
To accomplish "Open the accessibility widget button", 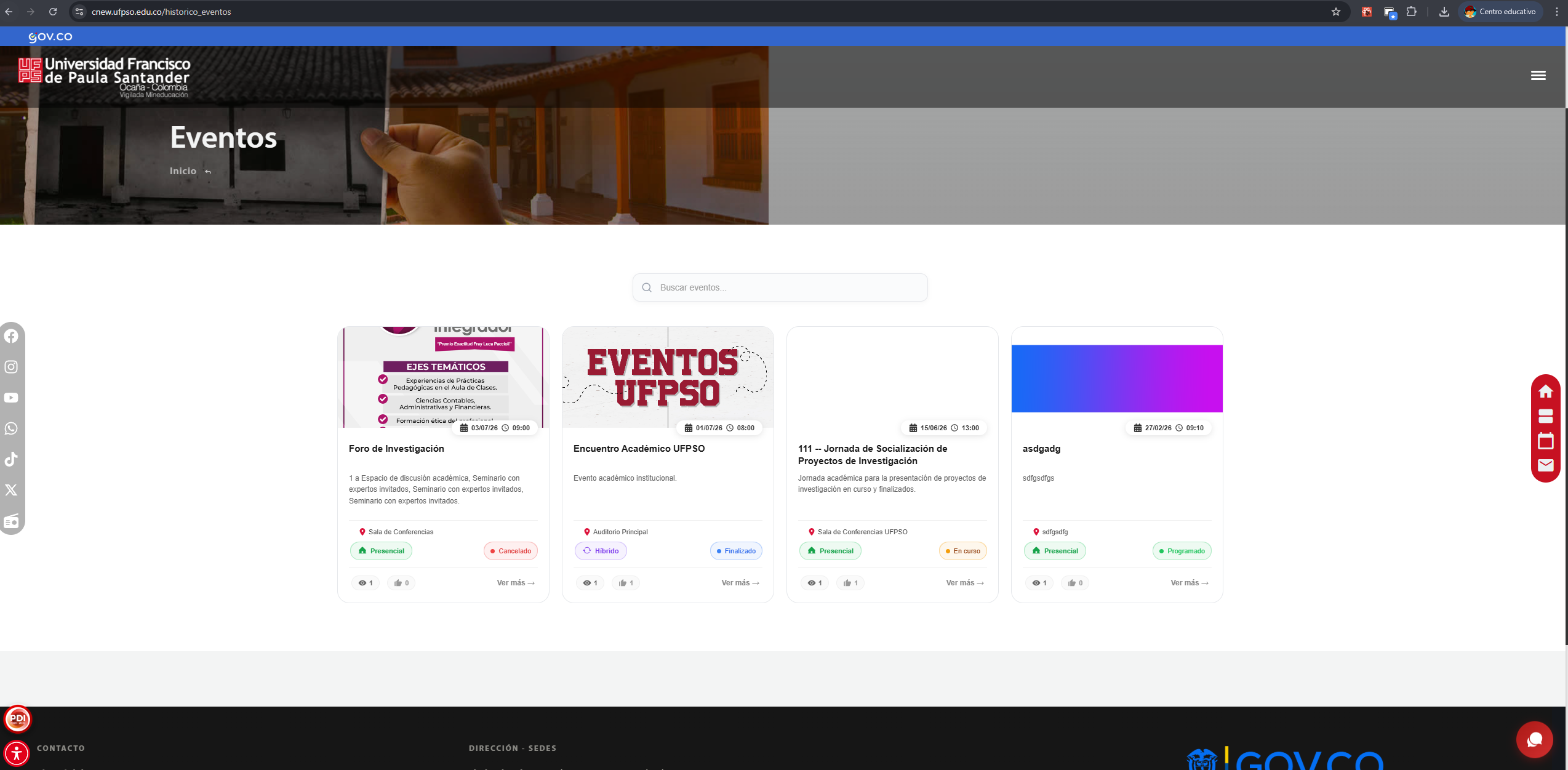I will pyautogui.click(x=17, y=753).
